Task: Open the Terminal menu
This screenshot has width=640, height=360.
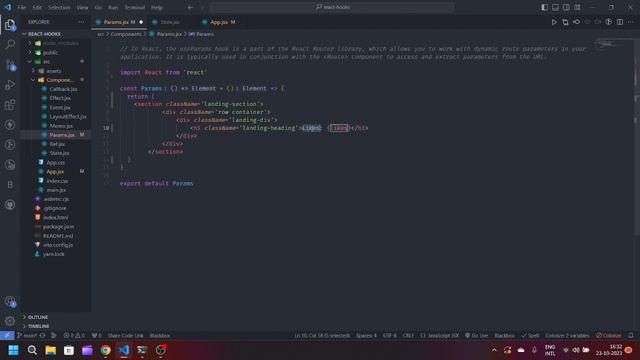Action: tap(135, 7)
